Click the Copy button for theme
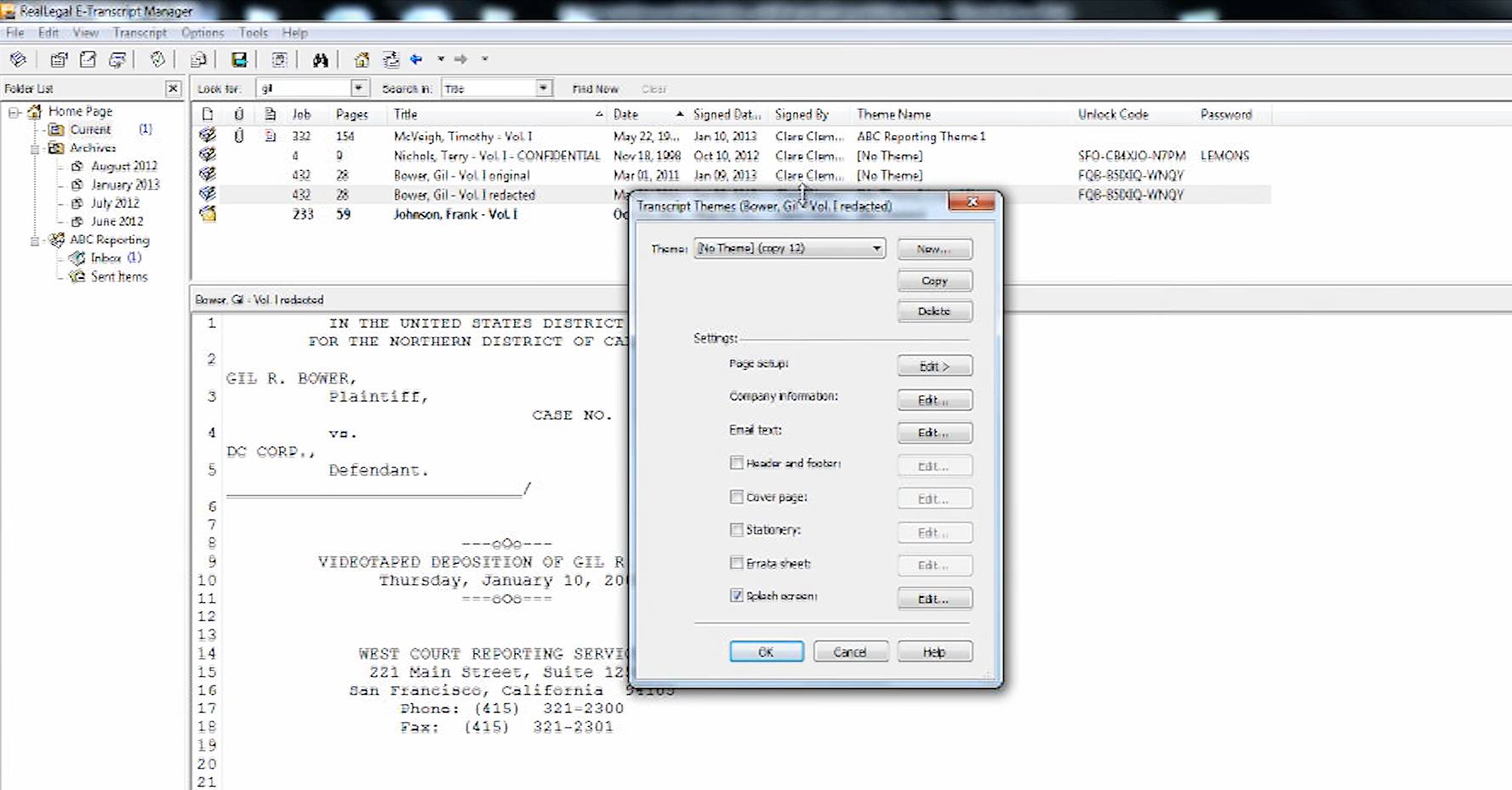Image resolution: width=1512 pixels, height=790 pixels. click(933, 281)
